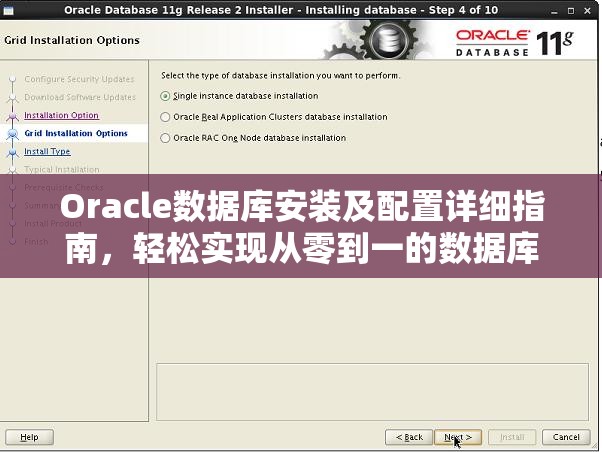Choose Oracle Real Application Clusters database installation
602x452 pixels.
(274, 117)
